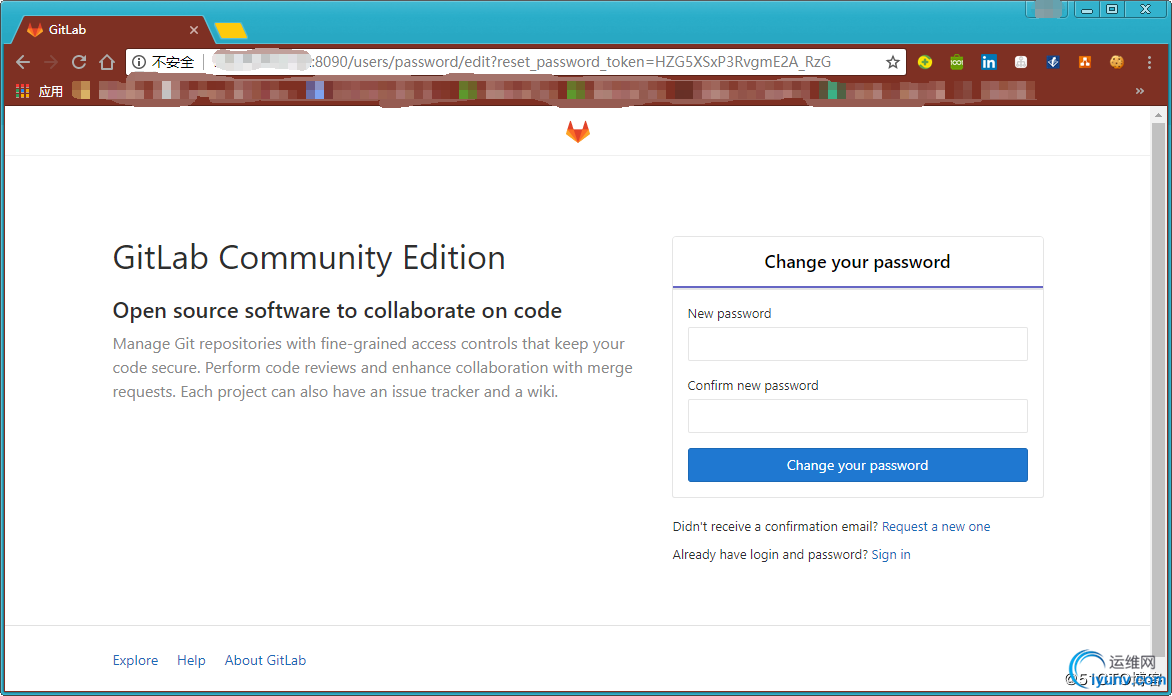The width and height of the screenshot is (1172, 696).
Task: Click the Change your password submit button
Action: [x=857, y=465]
